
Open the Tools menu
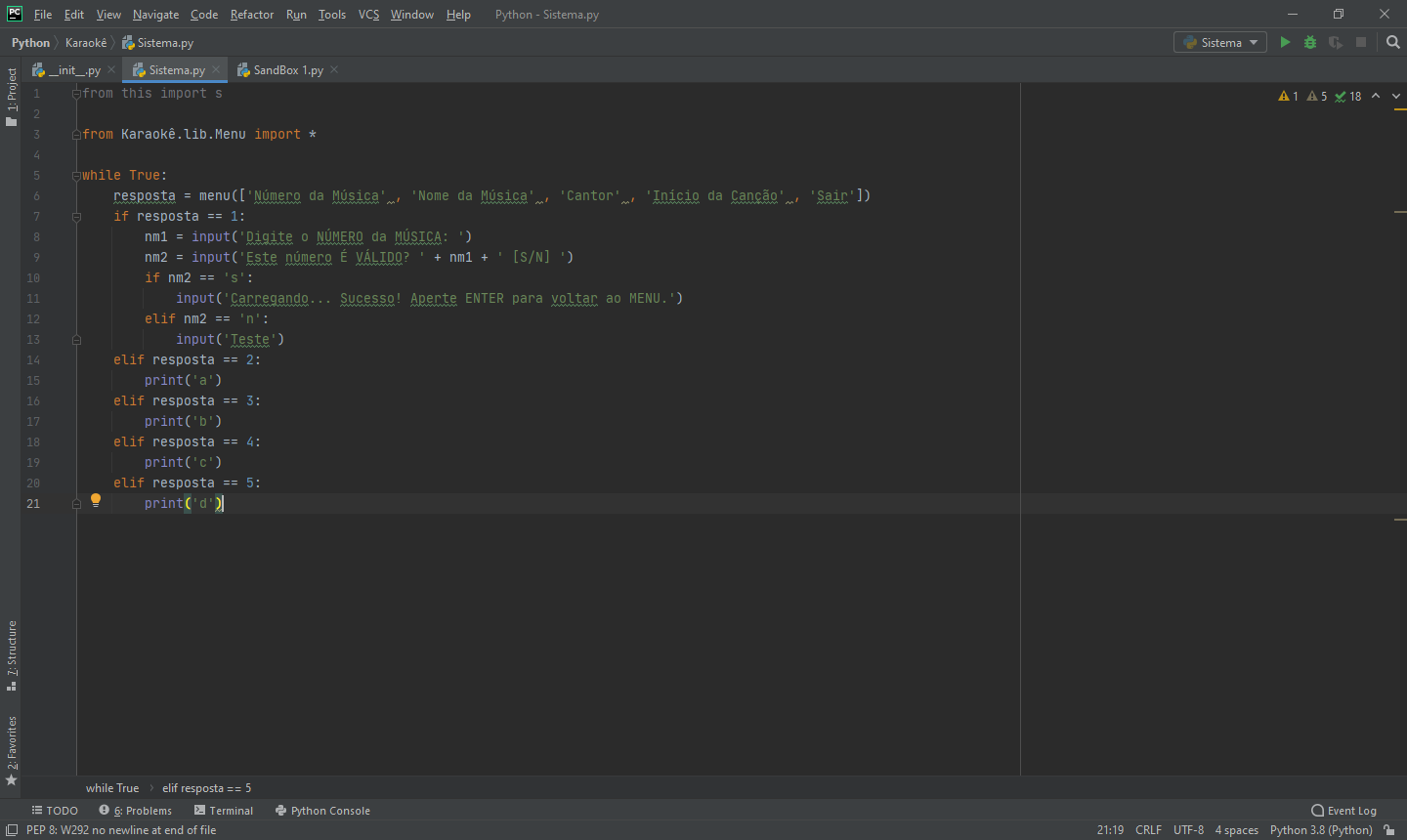pos(332,15)
